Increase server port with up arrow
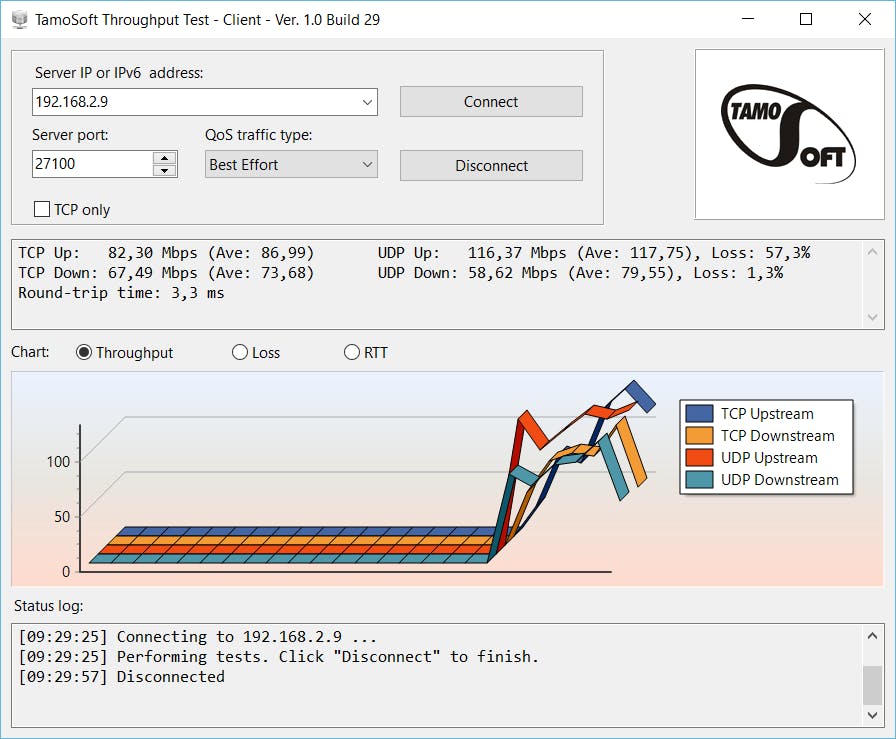The width and height of the screenshot is (896, 739). click(165, 158)
